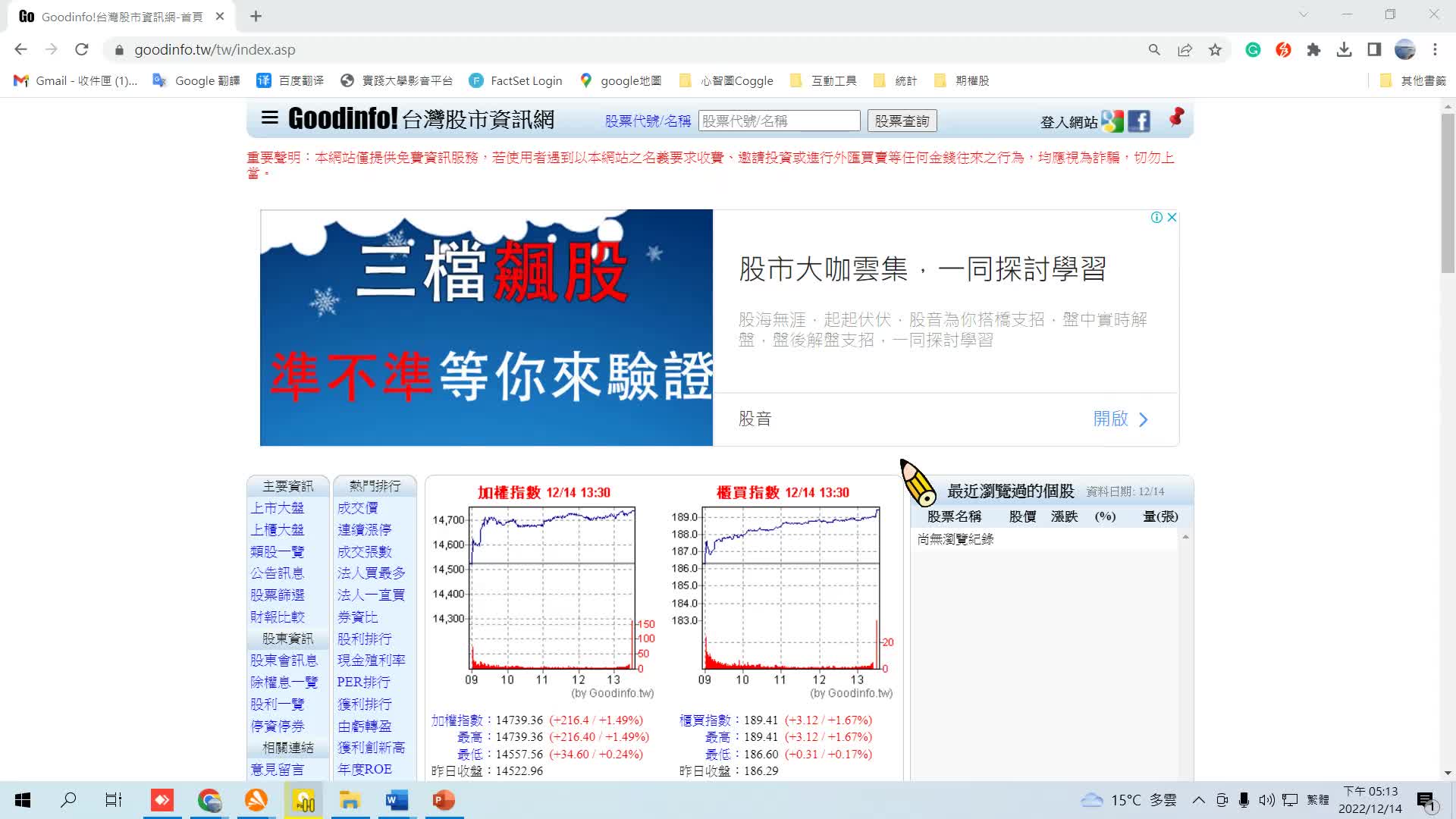1456x819 pixels.
Task: Expand the 統計 bookmark folder
Action: [895, 80]
